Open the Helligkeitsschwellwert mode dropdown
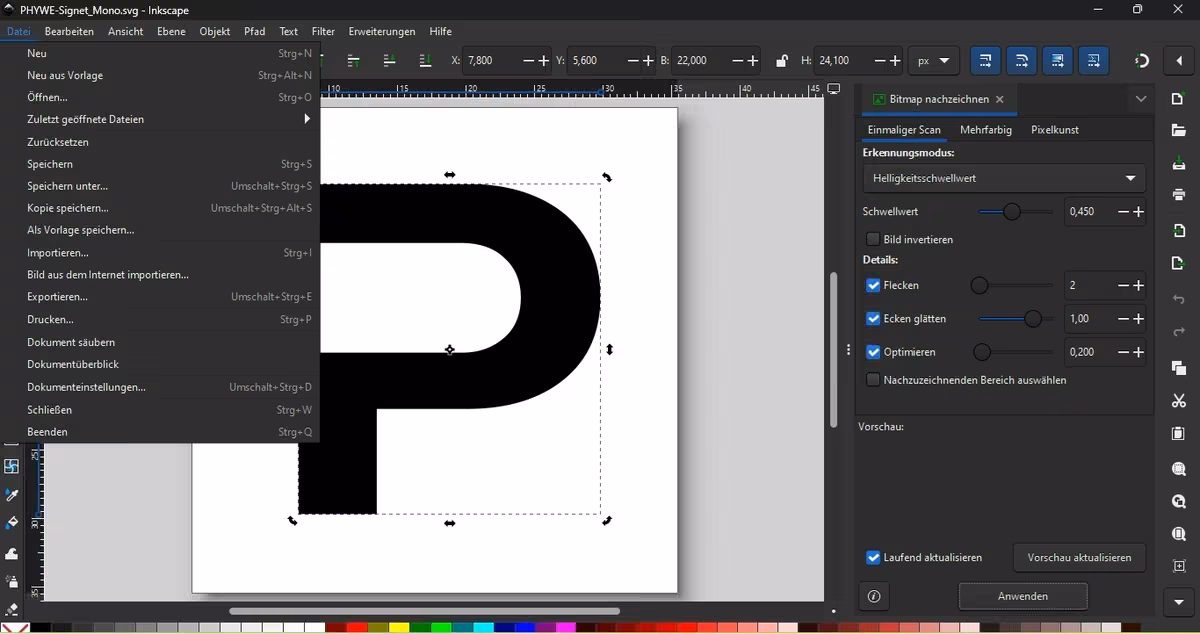Viewport: 1200px width, 634px height. (1004, 178)
